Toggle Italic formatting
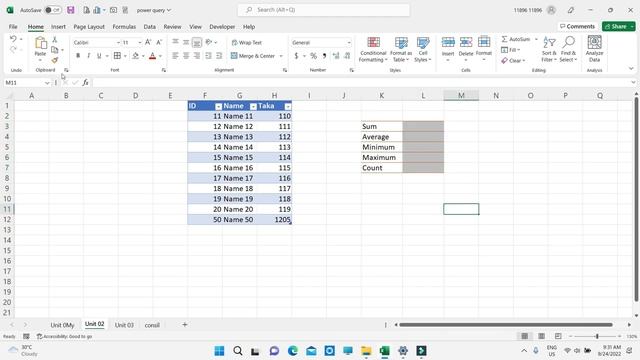This screenshot has width=640, height=360. pyautogui.click(x=89, y=56)
